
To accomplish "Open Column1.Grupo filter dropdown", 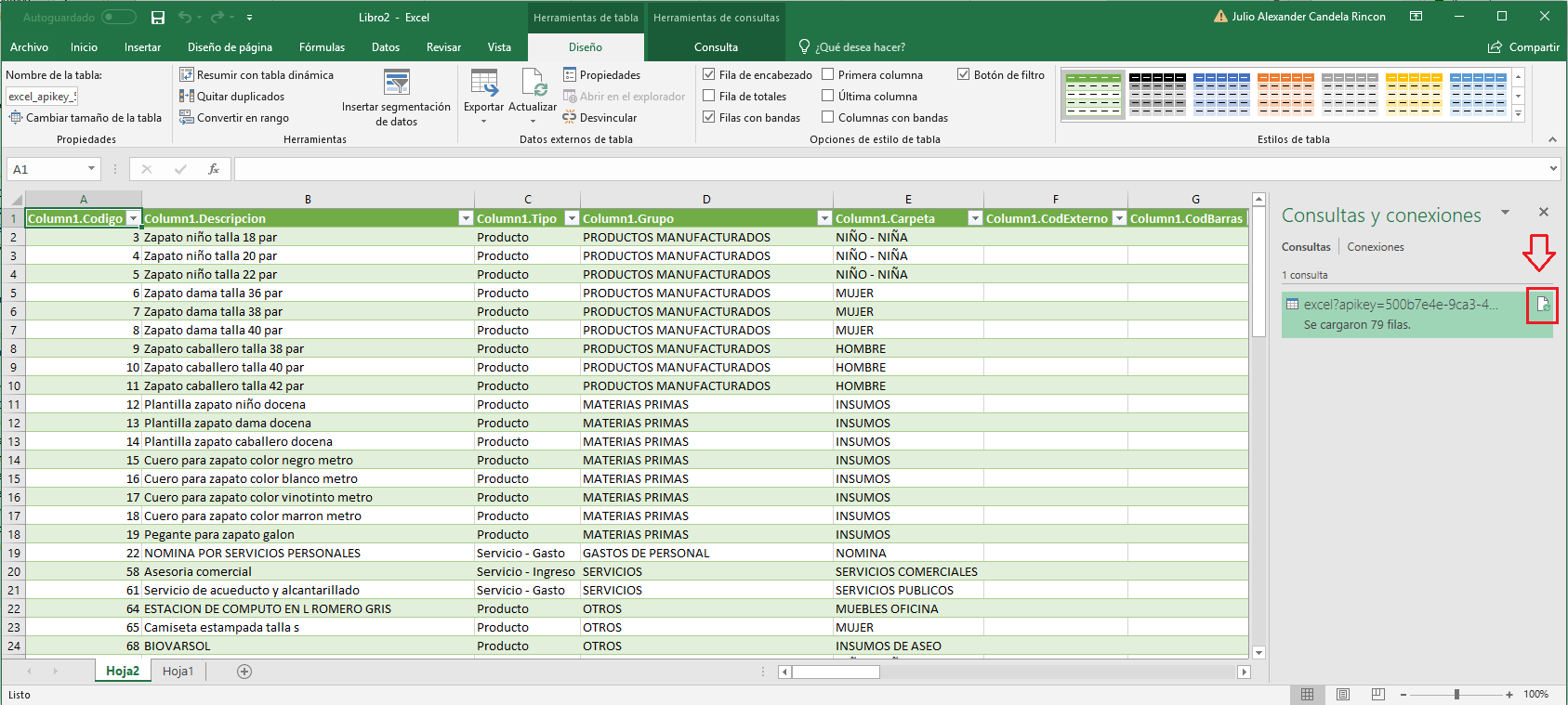I will pos(824,218).
